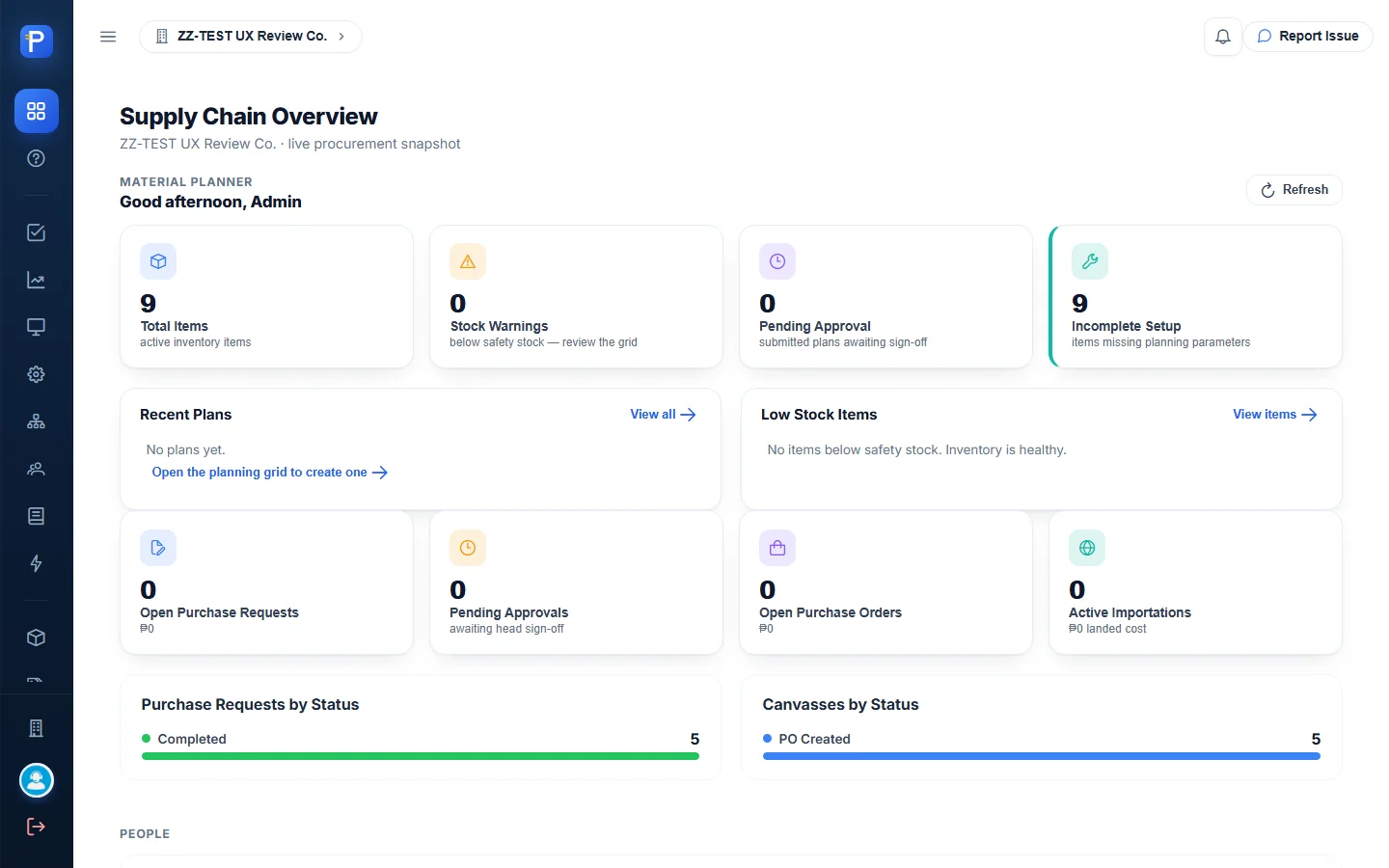This screenshot has width=1389, height=868.
Task: Click the globe icon on Active Importations
Action: pyautogui.click(x=1087, y=548)
